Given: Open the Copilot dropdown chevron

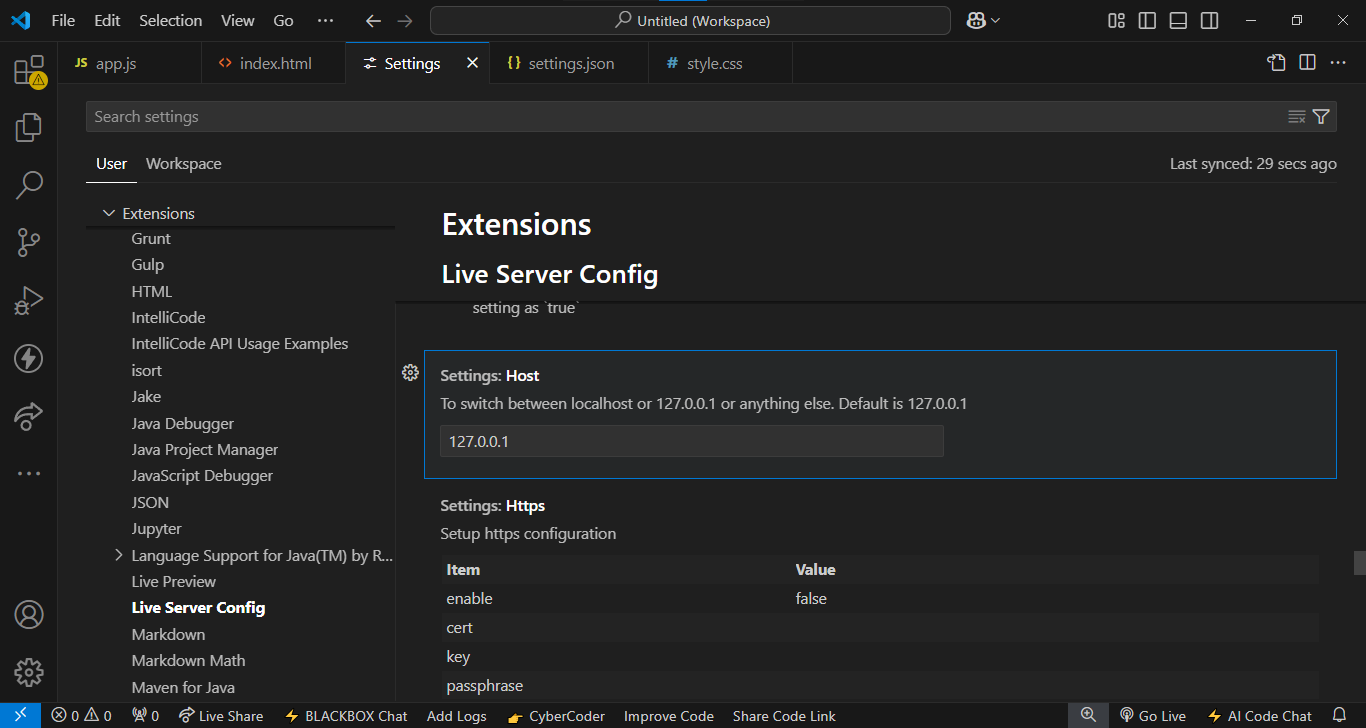Looking at the screenshot, I should [995, 20].
